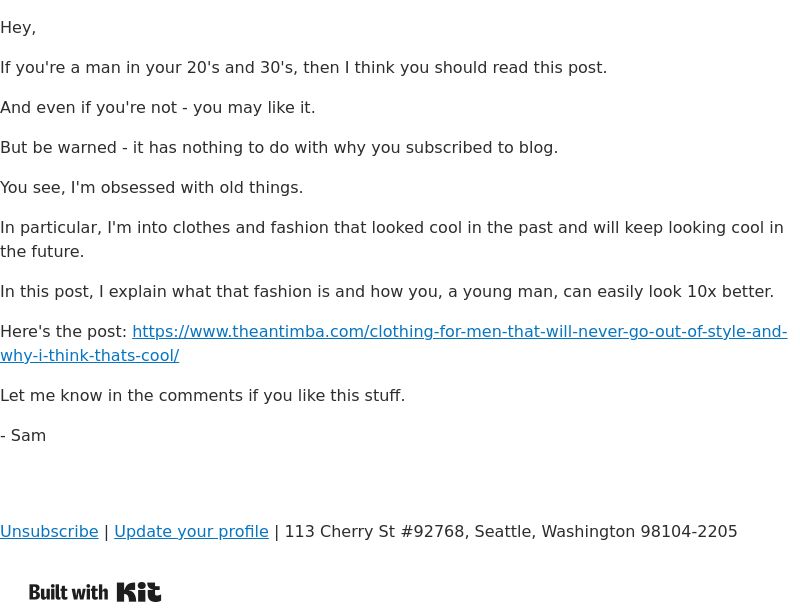This screenshot has width=800, height=615.
Task: Click 'I'm obsessed with old things' line
Action: (152, 188)
